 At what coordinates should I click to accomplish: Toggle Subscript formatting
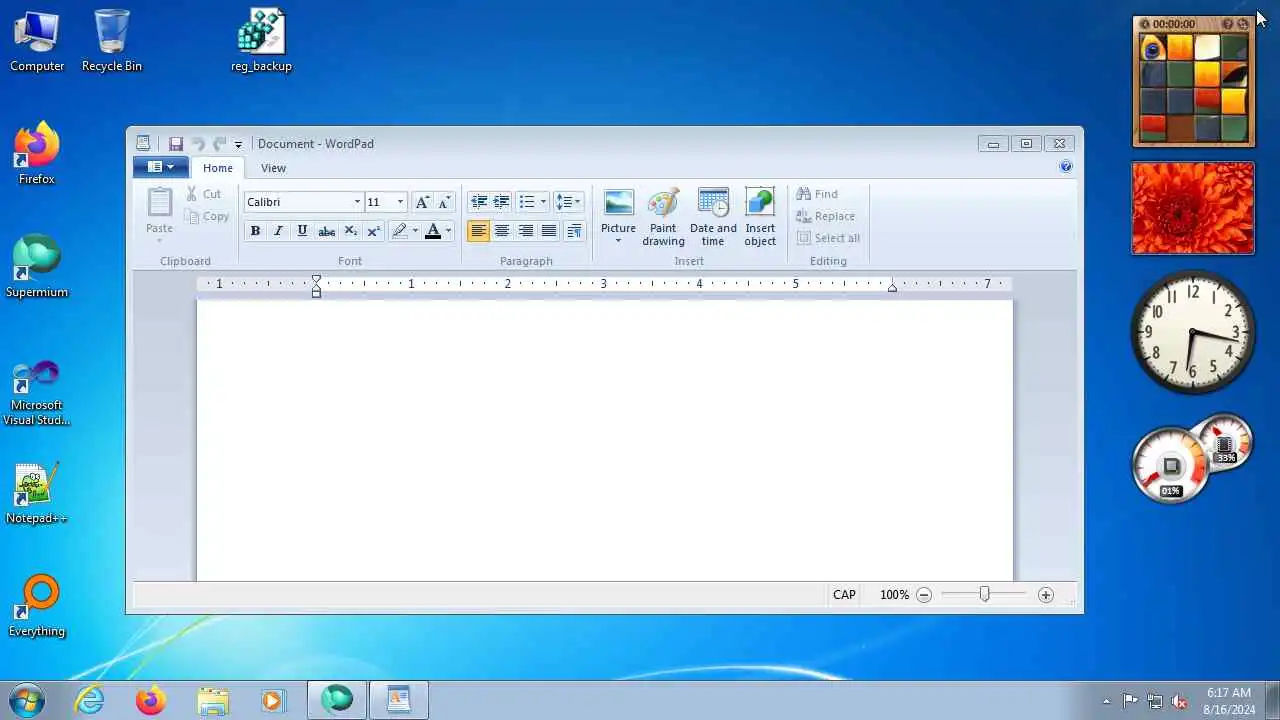tap(350, 231)
